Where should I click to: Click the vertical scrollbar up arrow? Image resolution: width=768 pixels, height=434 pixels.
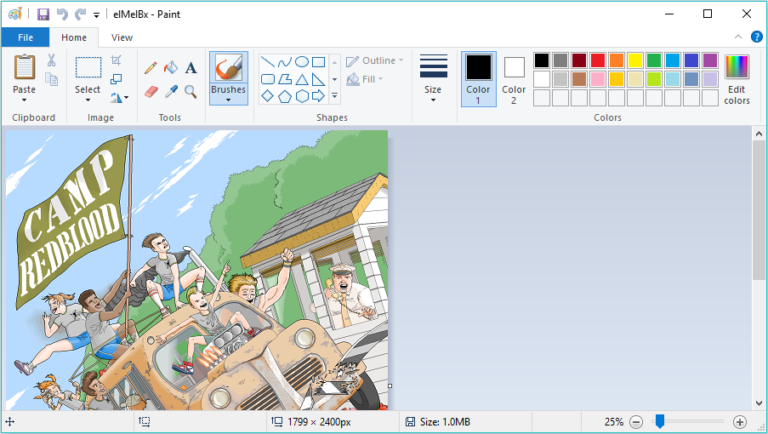coord(759,133)
